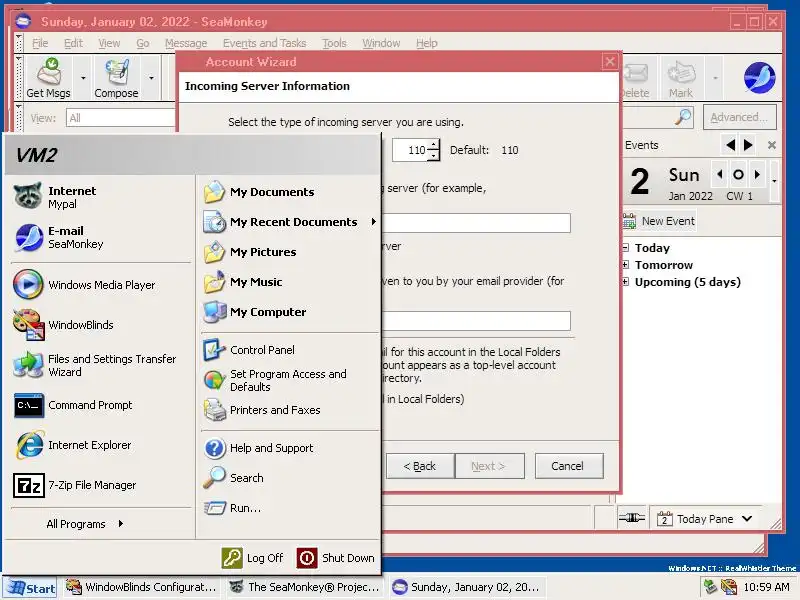Click the mini-day dropdown arrow beside CW 1
The image size is (800, 600).
pos(774,181)
